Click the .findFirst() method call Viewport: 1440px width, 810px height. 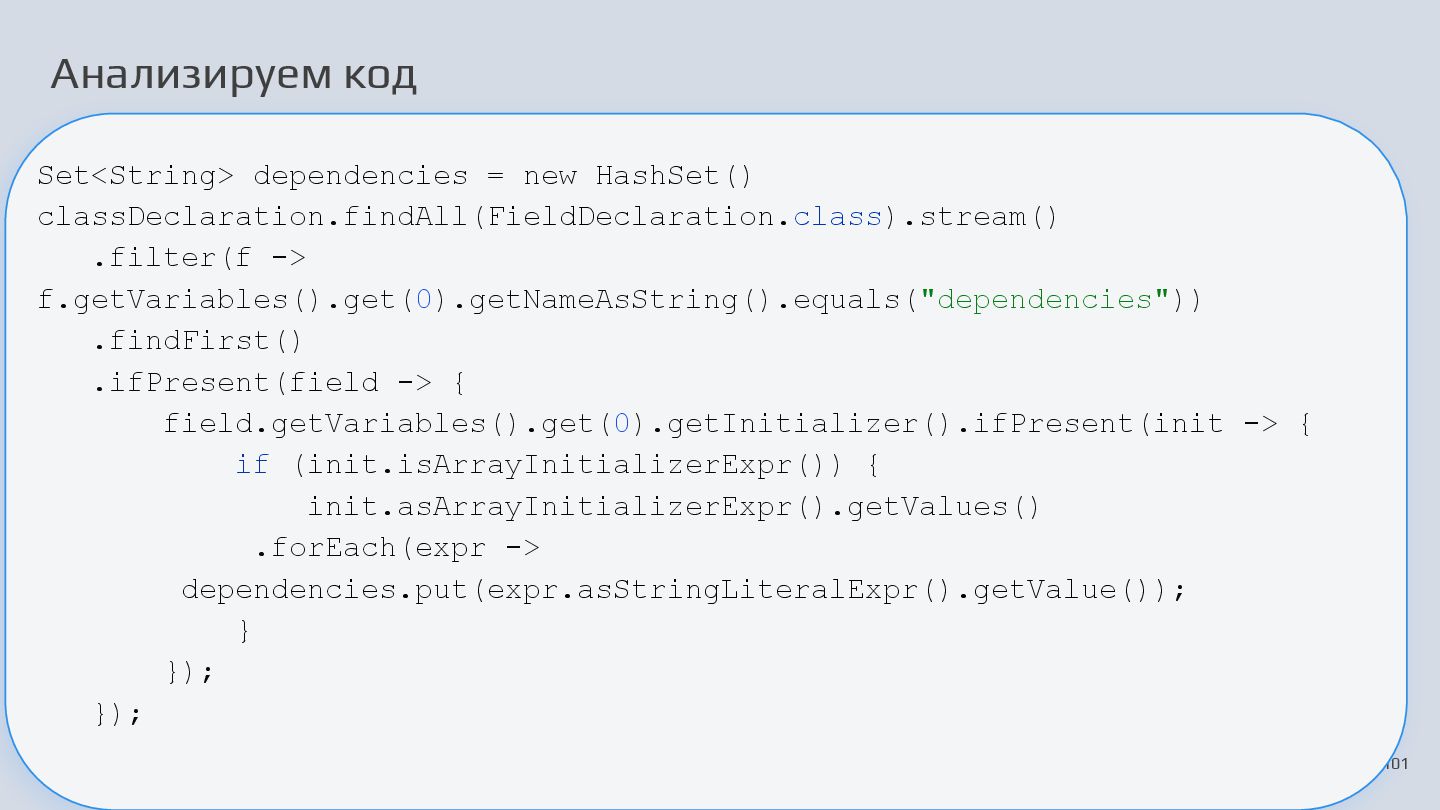pyautogui.click(x=197, y=341)
